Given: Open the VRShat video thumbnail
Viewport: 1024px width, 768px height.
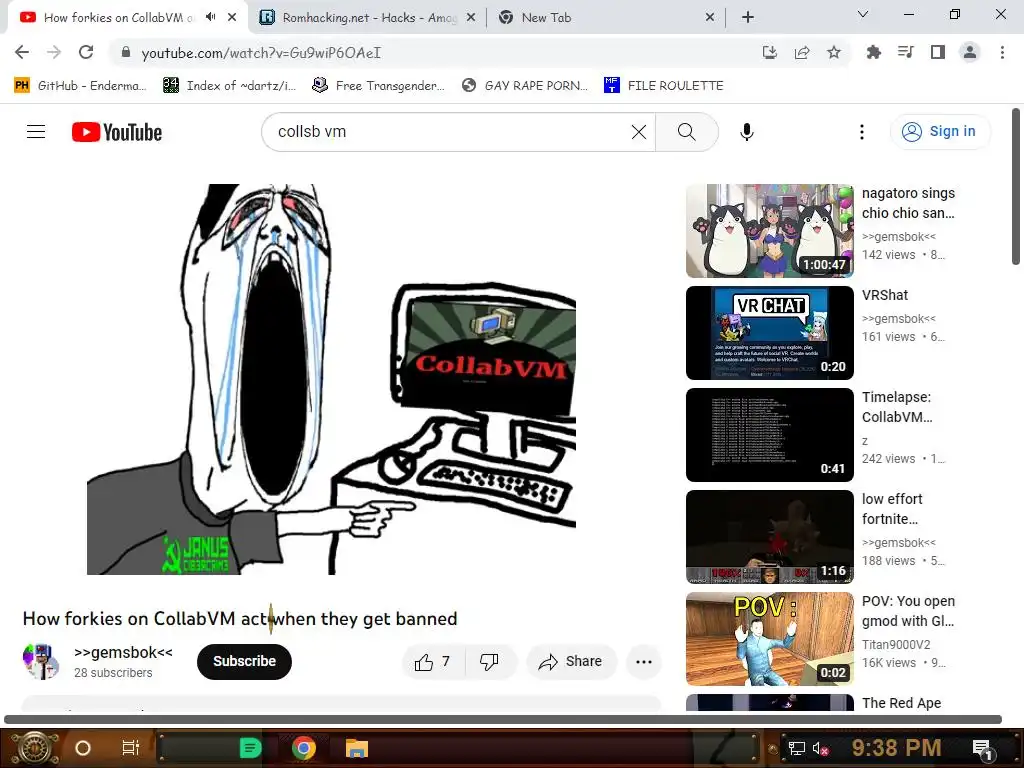Looking at the screenshot, I should pyautogui.click(x=769, y=333).
